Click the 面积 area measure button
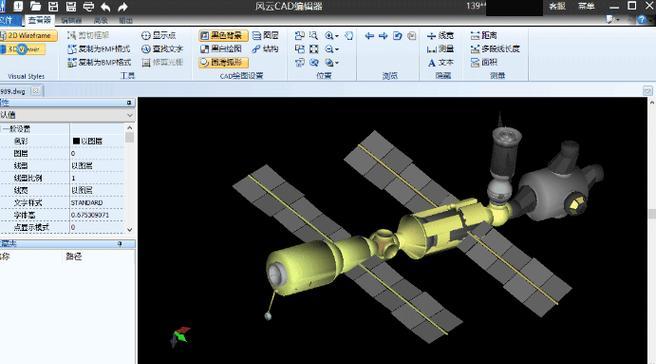 click(484, 62)
